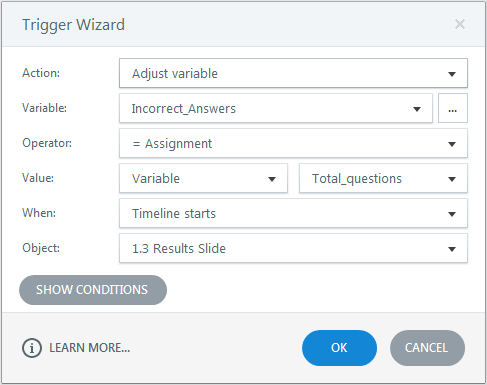Select the 1.3 Results Slide object dropdown
This screenshot has height=385, width=487.
(x=293, y=248)
